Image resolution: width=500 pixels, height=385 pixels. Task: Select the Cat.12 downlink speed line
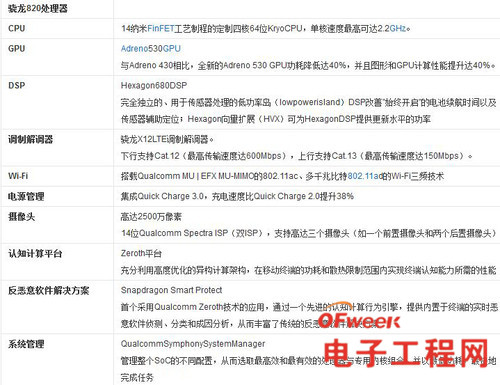[297, 156]
